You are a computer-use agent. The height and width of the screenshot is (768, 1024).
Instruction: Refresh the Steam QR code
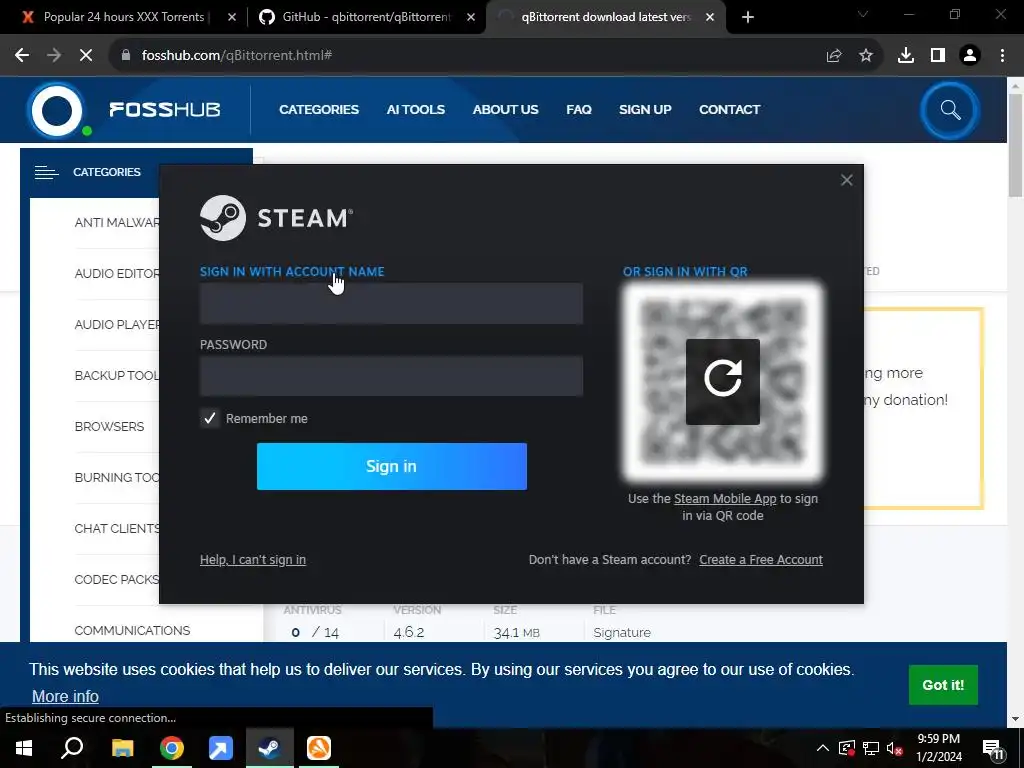click(722, 381)
